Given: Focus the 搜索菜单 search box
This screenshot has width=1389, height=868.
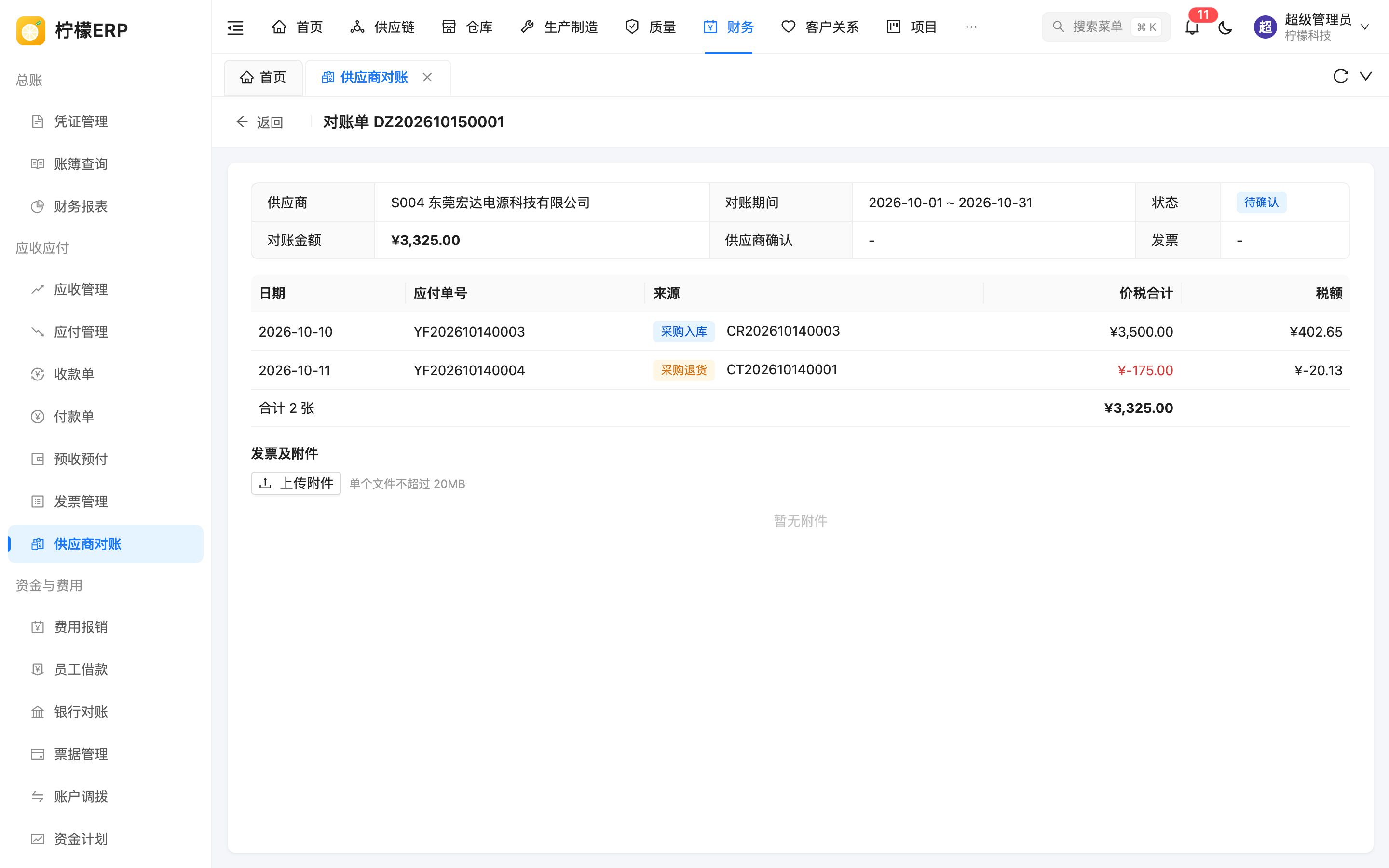Looking at the screenshot, I should coord(1106,27).
